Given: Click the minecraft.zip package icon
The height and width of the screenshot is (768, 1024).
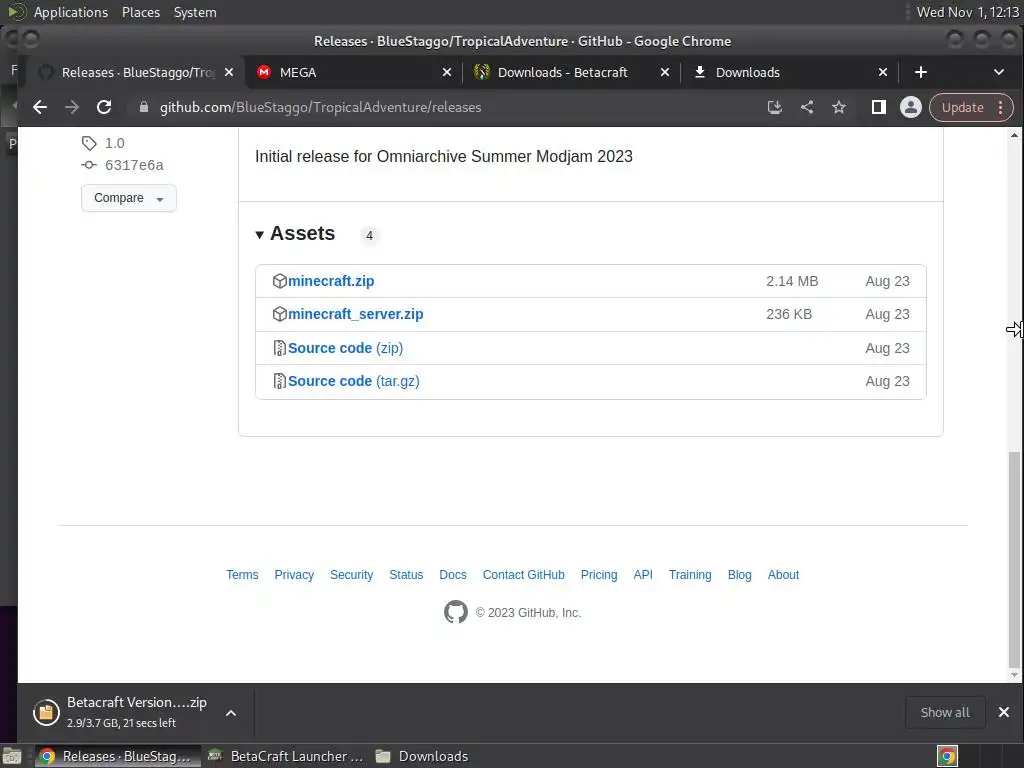Looking at the screenshot, I should coord(280,281).
